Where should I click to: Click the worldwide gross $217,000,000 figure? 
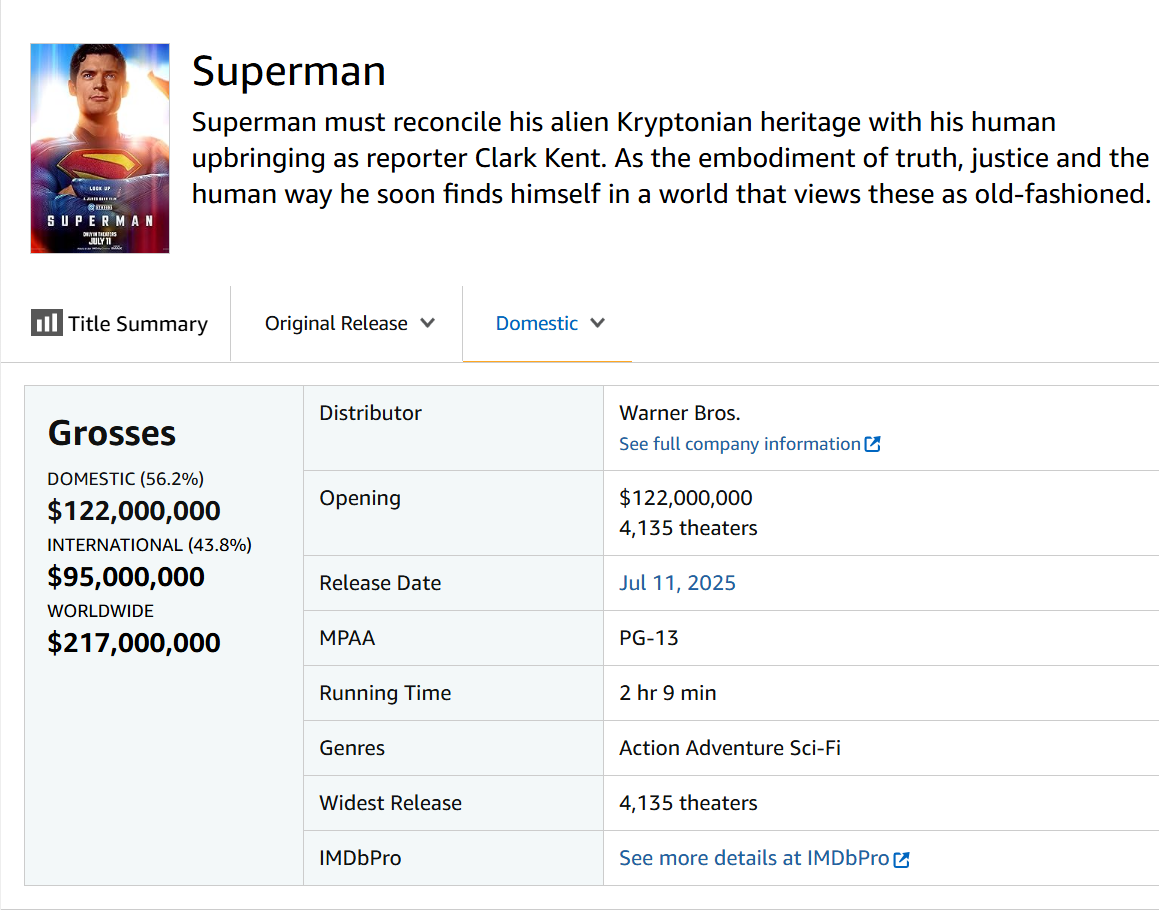(x=134, y=643)
